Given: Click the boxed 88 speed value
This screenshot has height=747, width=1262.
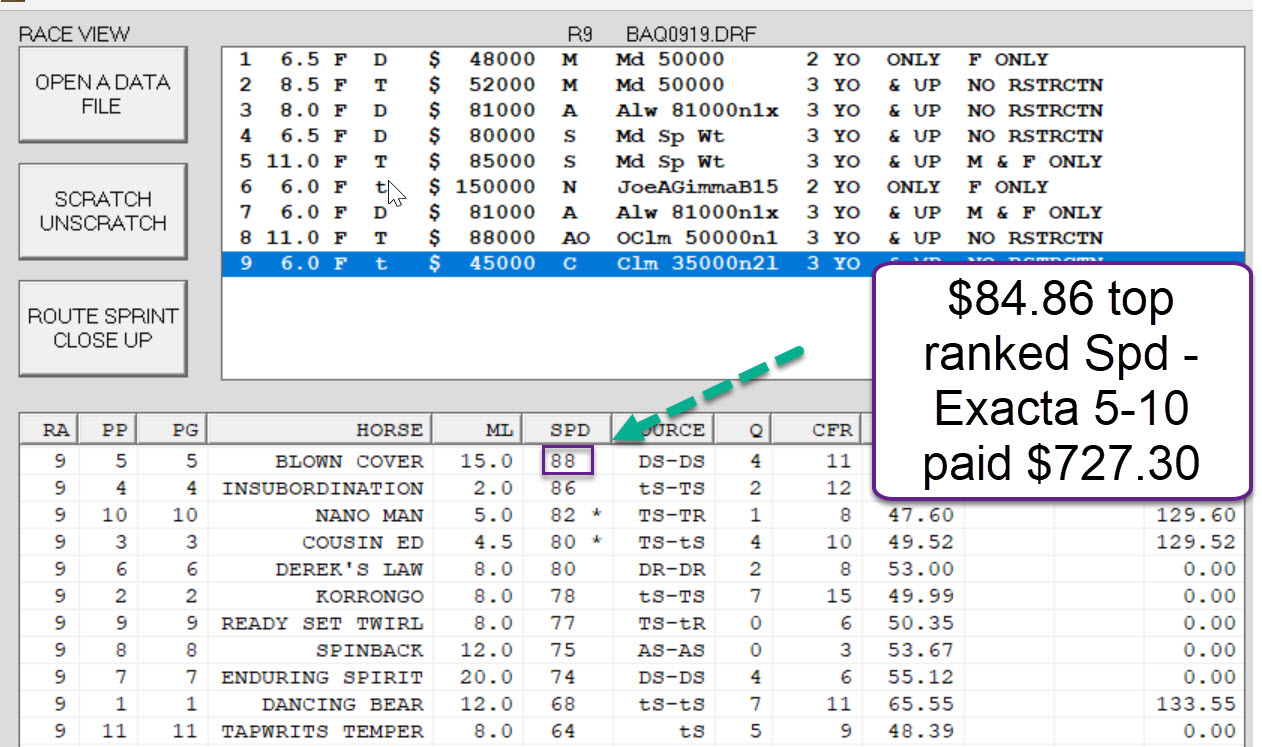Looking at the screenshot, I should click(568, 461).
